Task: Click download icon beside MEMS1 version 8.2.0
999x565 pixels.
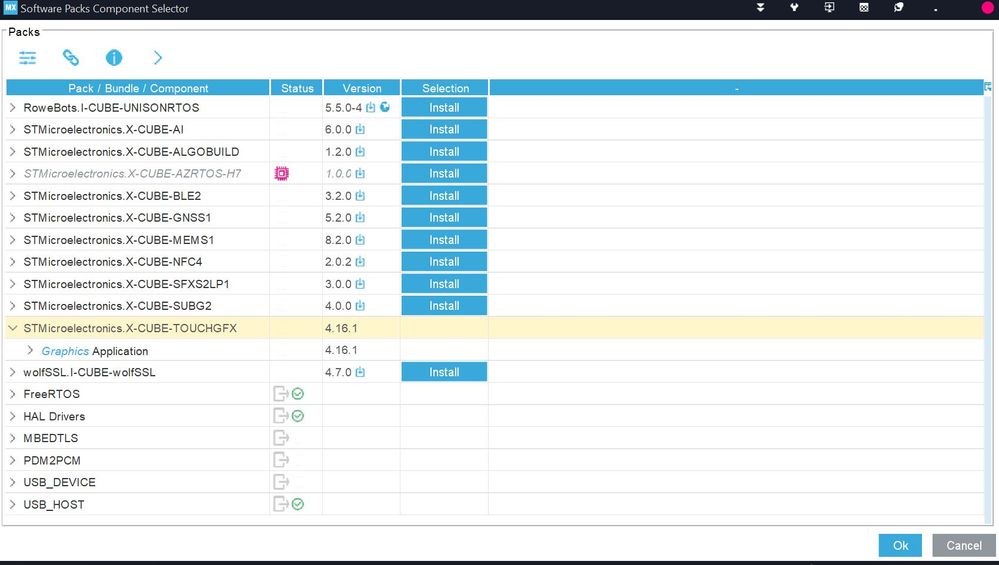Action: 360,240
